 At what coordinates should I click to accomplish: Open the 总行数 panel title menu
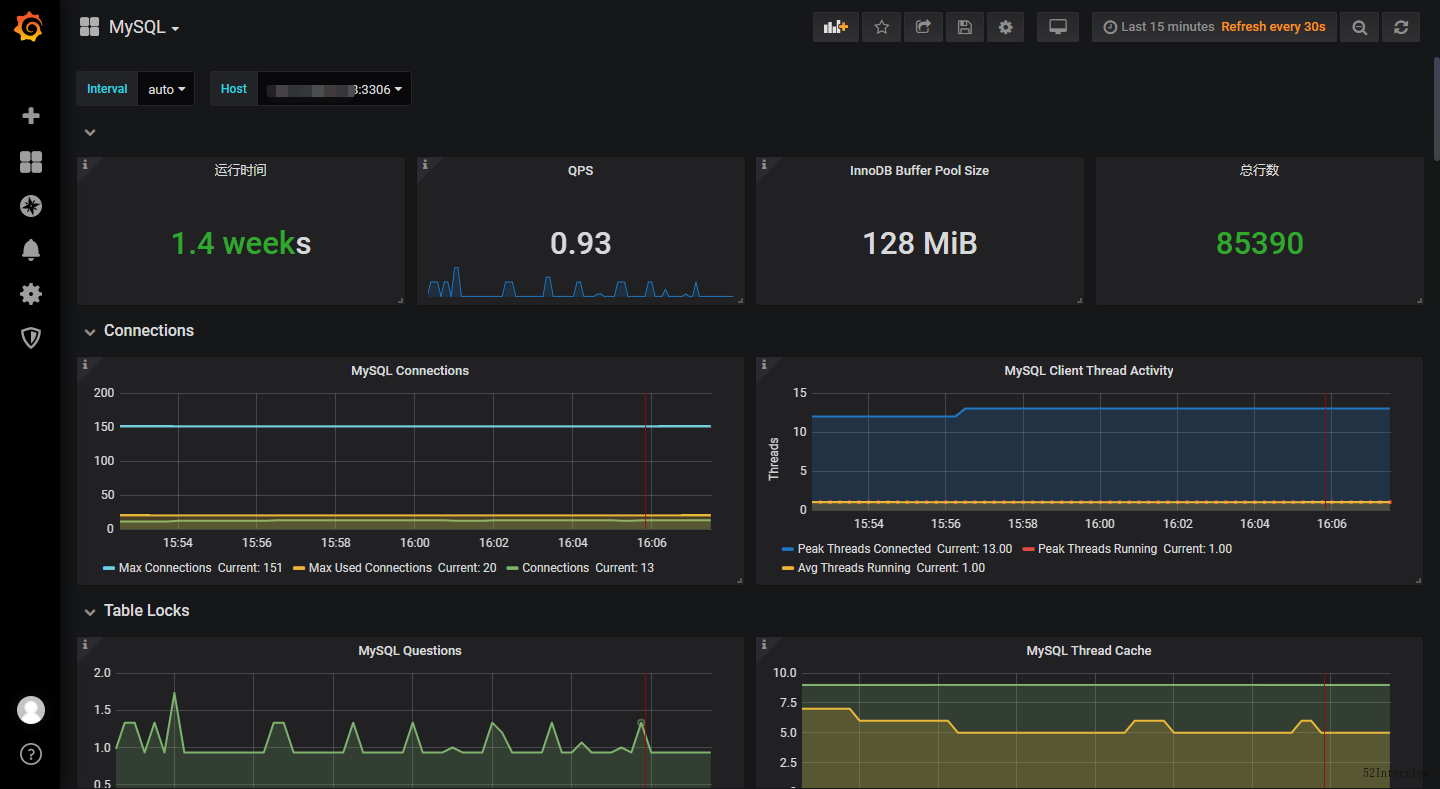tap(1259, 171)
